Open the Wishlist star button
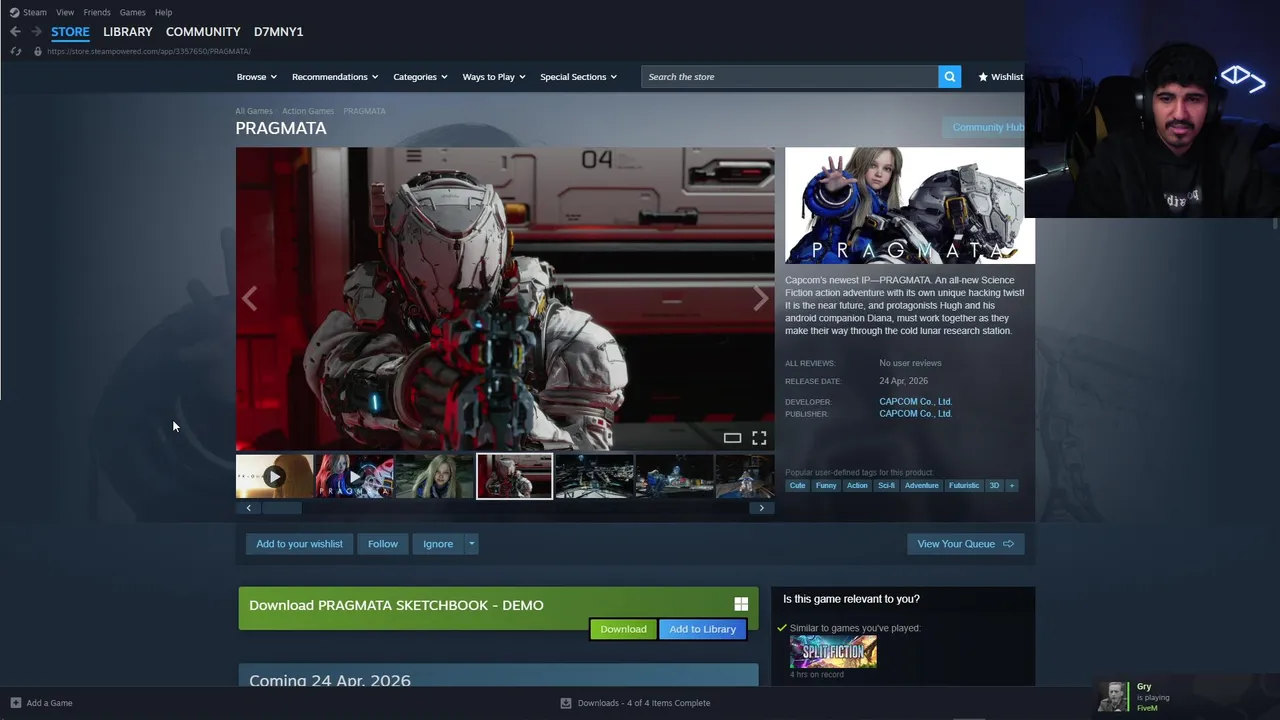This screenshot has width=1280, height=720. 1000,77
